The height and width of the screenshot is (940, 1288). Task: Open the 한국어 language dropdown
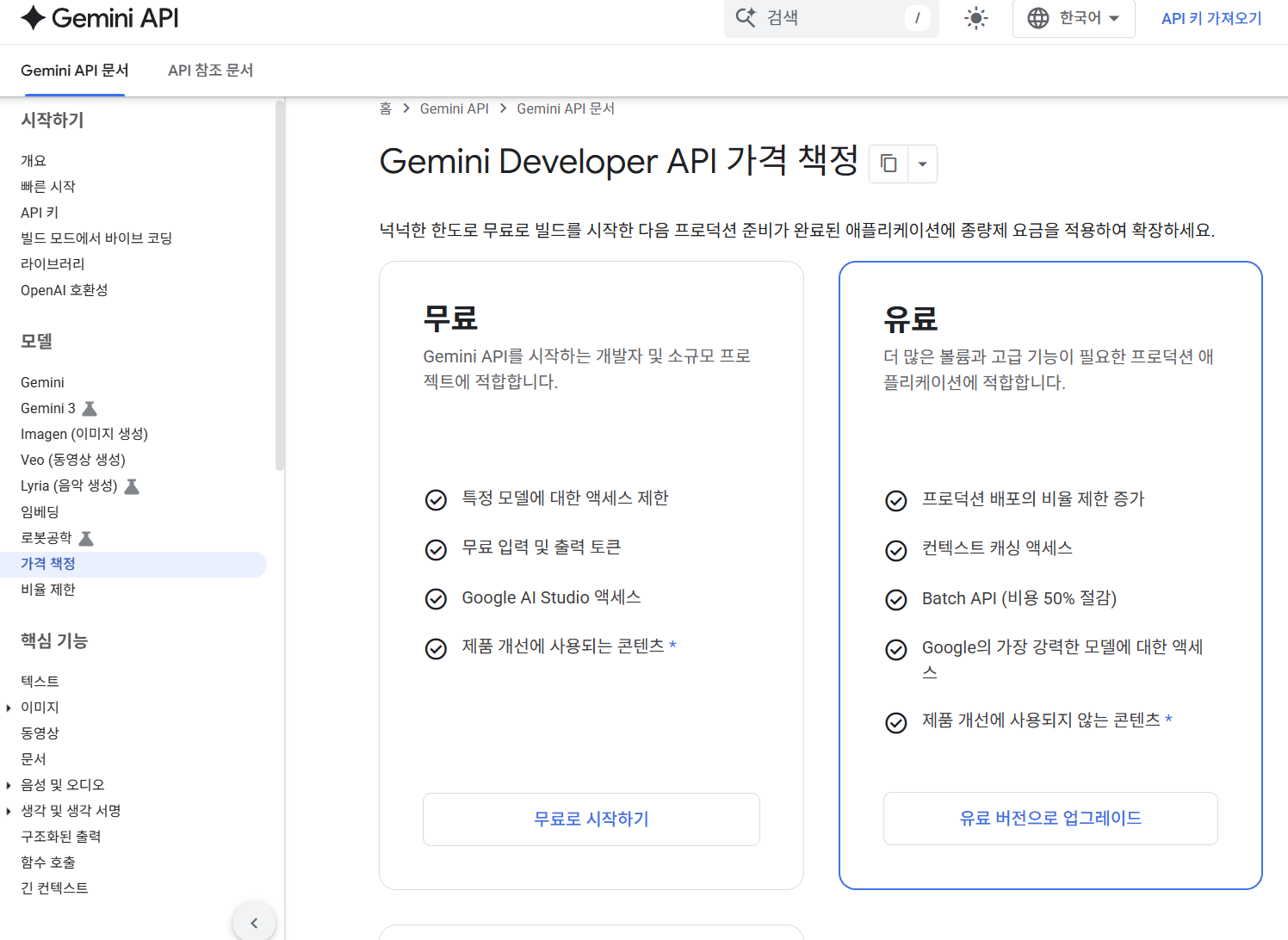pos(1074,18)
